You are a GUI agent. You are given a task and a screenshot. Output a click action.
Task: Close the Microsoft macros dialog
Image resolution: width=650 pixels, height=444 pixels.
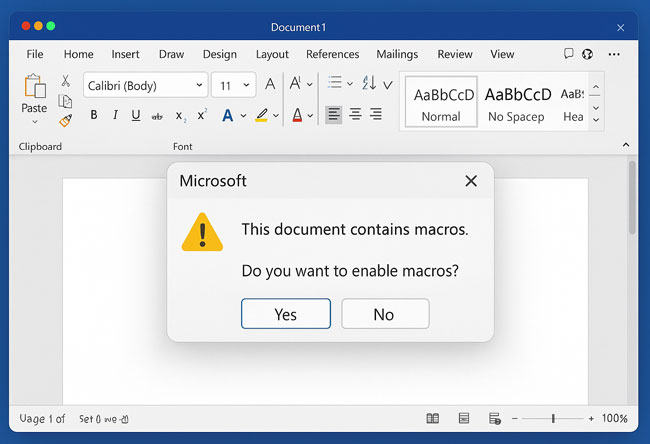[x=471, y=181]
